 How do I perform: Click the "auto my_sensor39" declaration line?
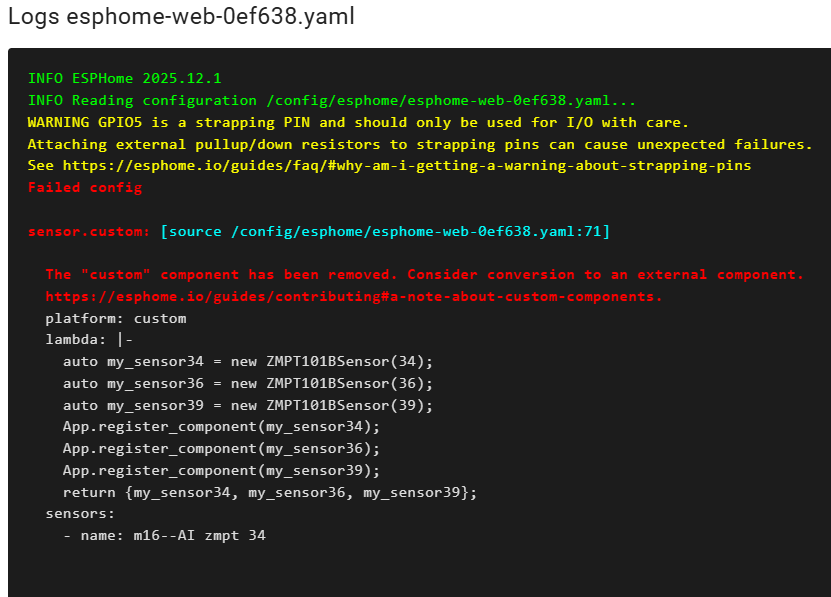(x=248, y=406)
